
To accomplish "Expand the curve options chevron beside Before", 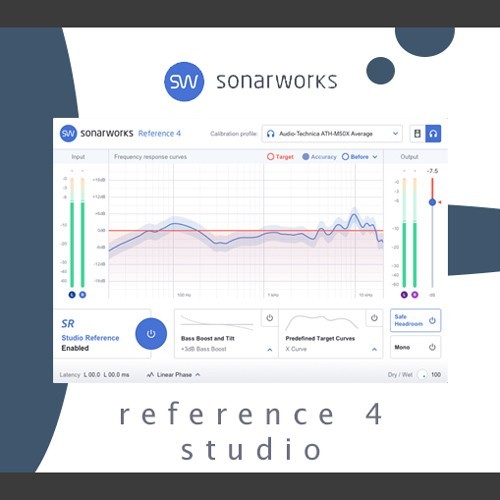I will 375,157.
